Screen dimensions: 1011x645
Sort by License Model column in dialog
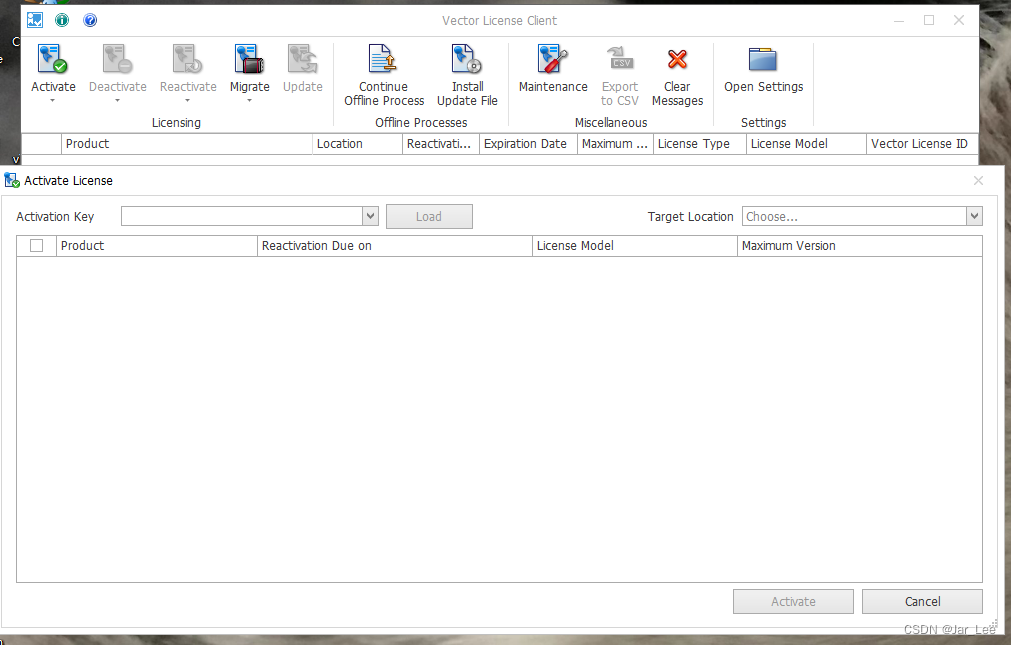pos(634,246)
